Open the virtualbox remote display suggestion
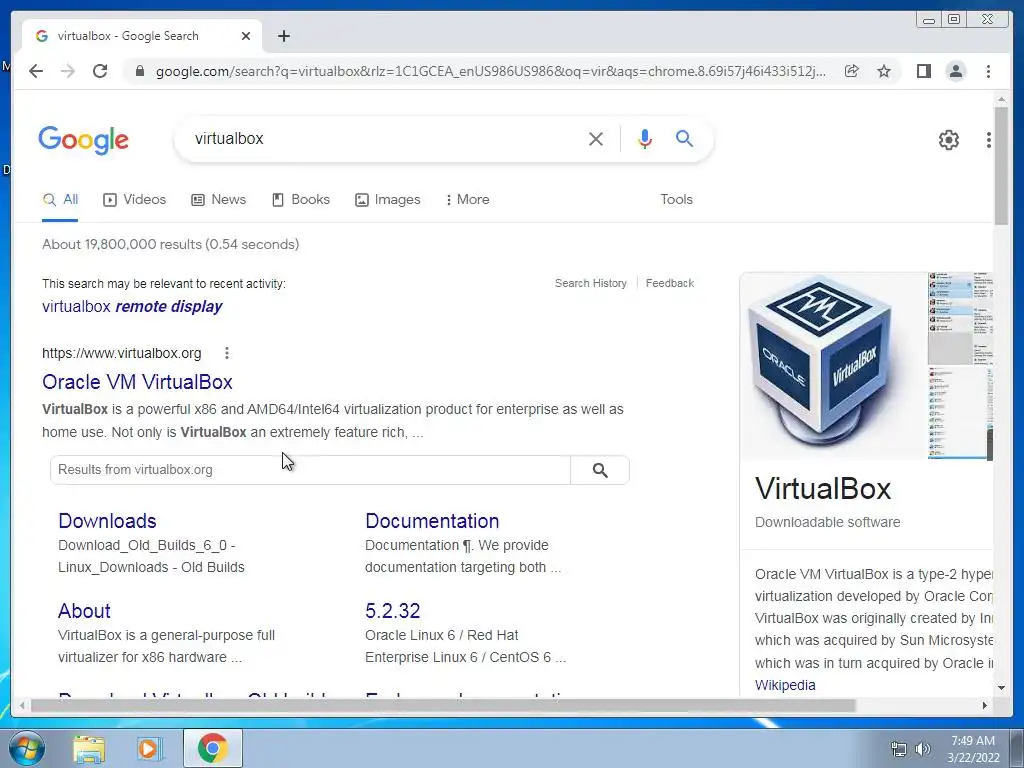1024x768 pixels. tap(132, 306)
